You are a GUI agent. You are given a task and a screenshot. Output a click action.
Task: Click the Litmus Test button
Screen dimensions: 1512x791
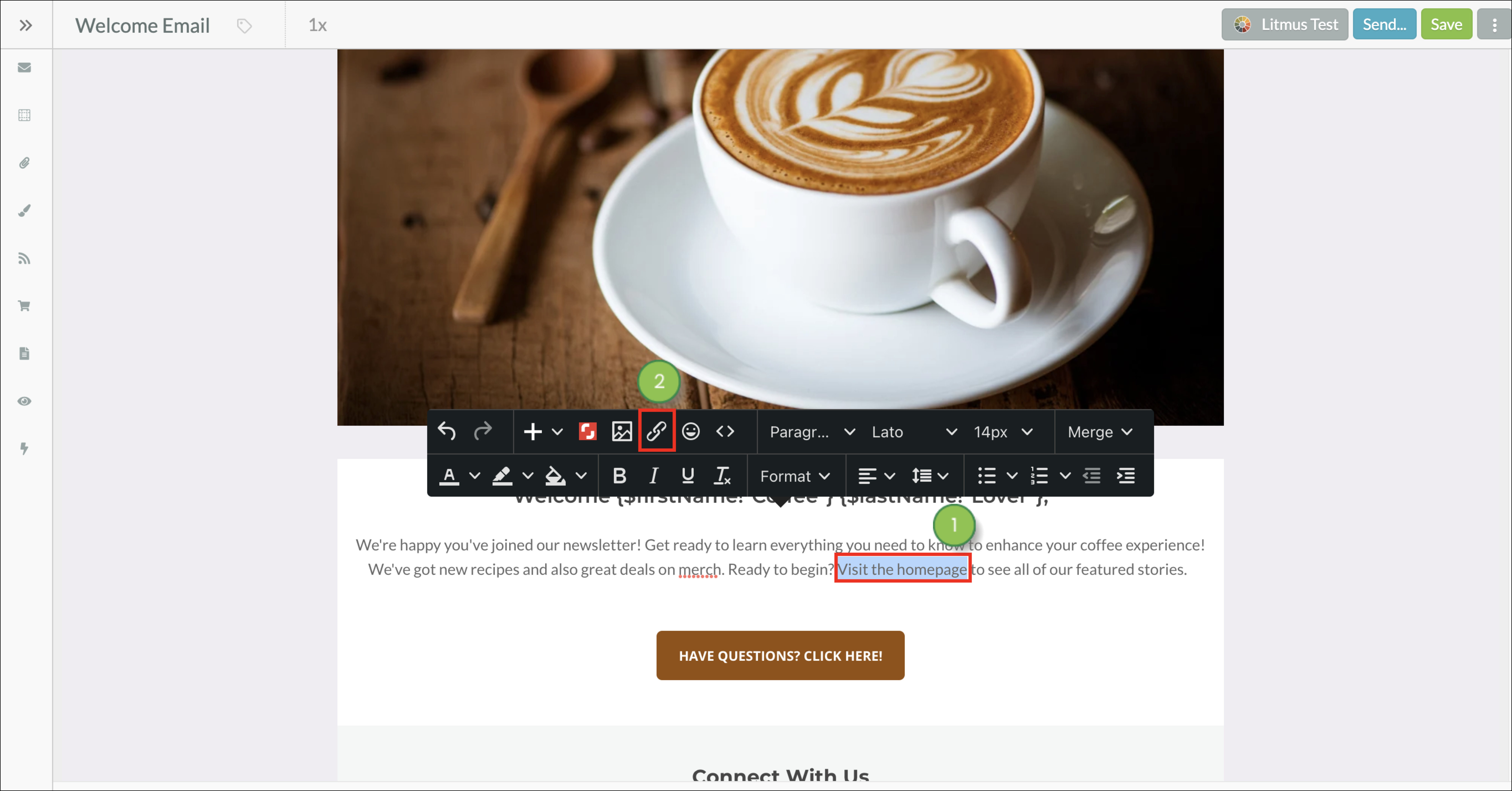tap(1284, 25)
